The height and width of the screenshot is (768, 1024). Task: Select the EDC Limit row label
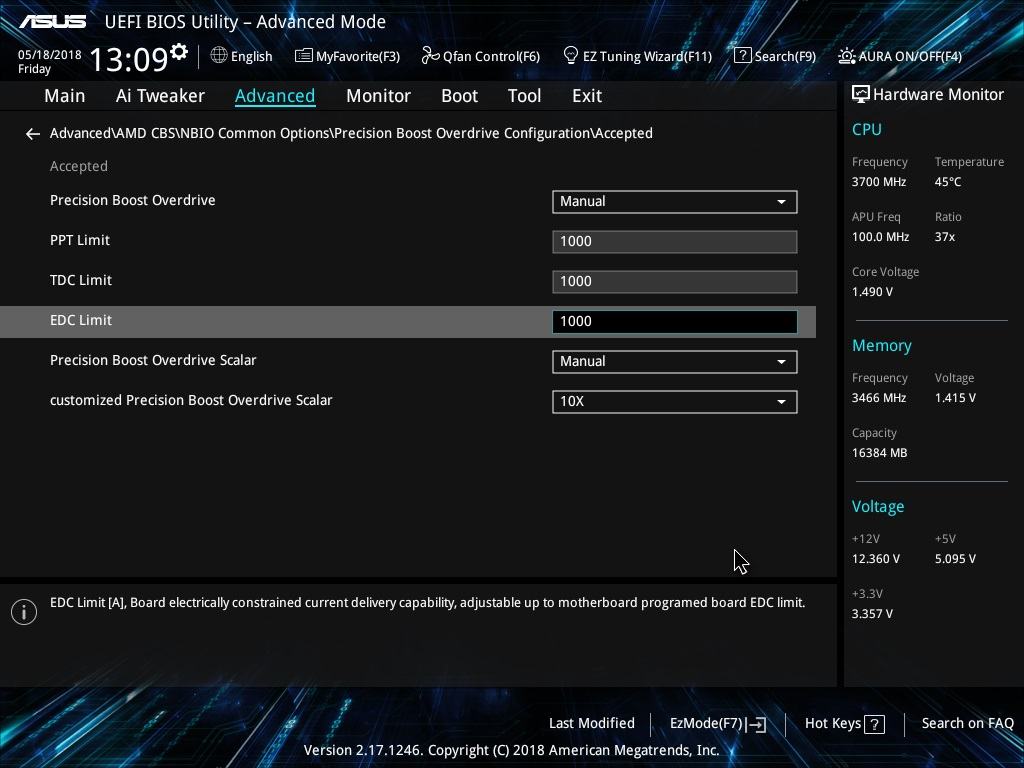click(x=81, y=321)
